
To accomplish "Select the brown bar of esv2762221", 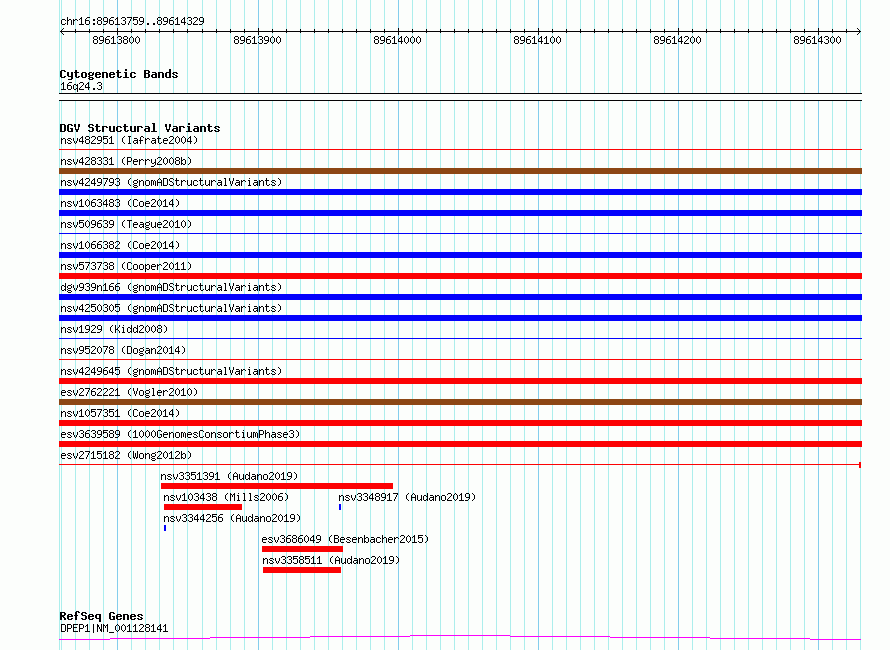I will coord(460,402).
